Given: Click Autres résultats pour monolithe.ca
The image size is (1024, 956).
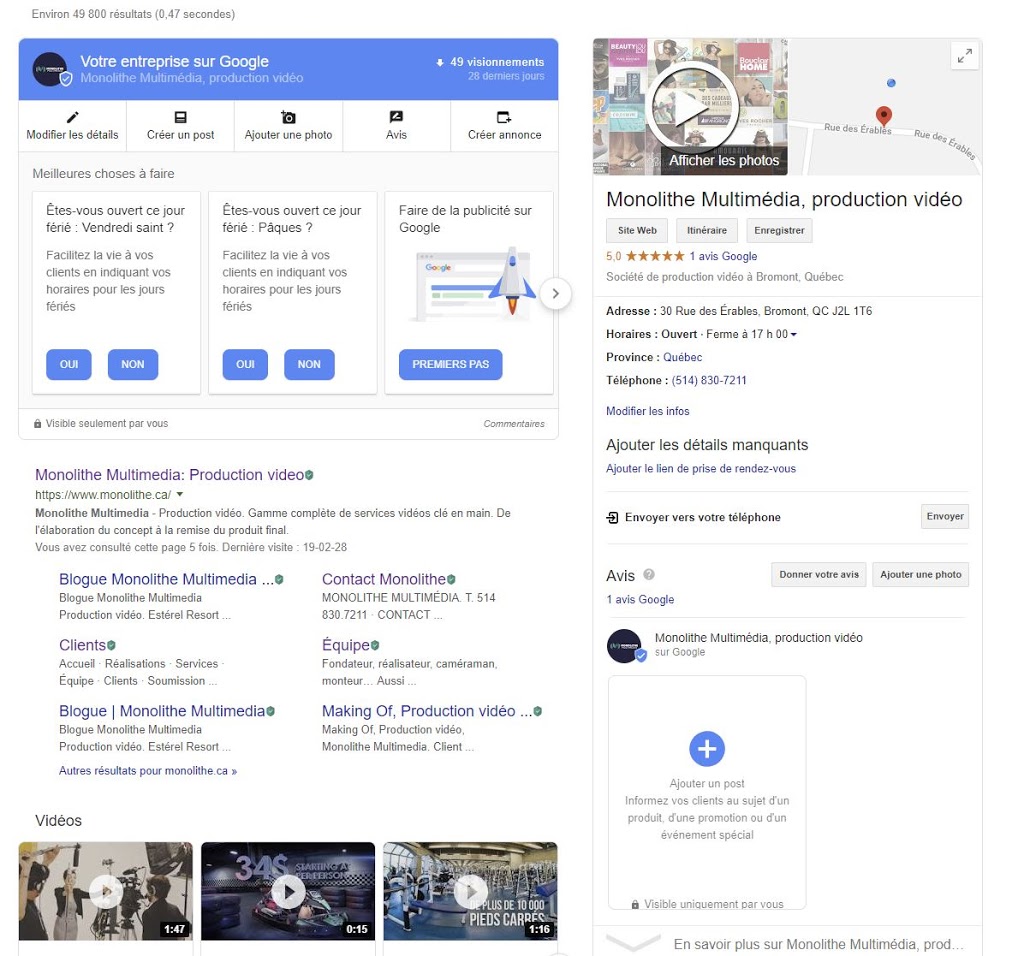Looking at the screenshot, I should tap(148, 771).
